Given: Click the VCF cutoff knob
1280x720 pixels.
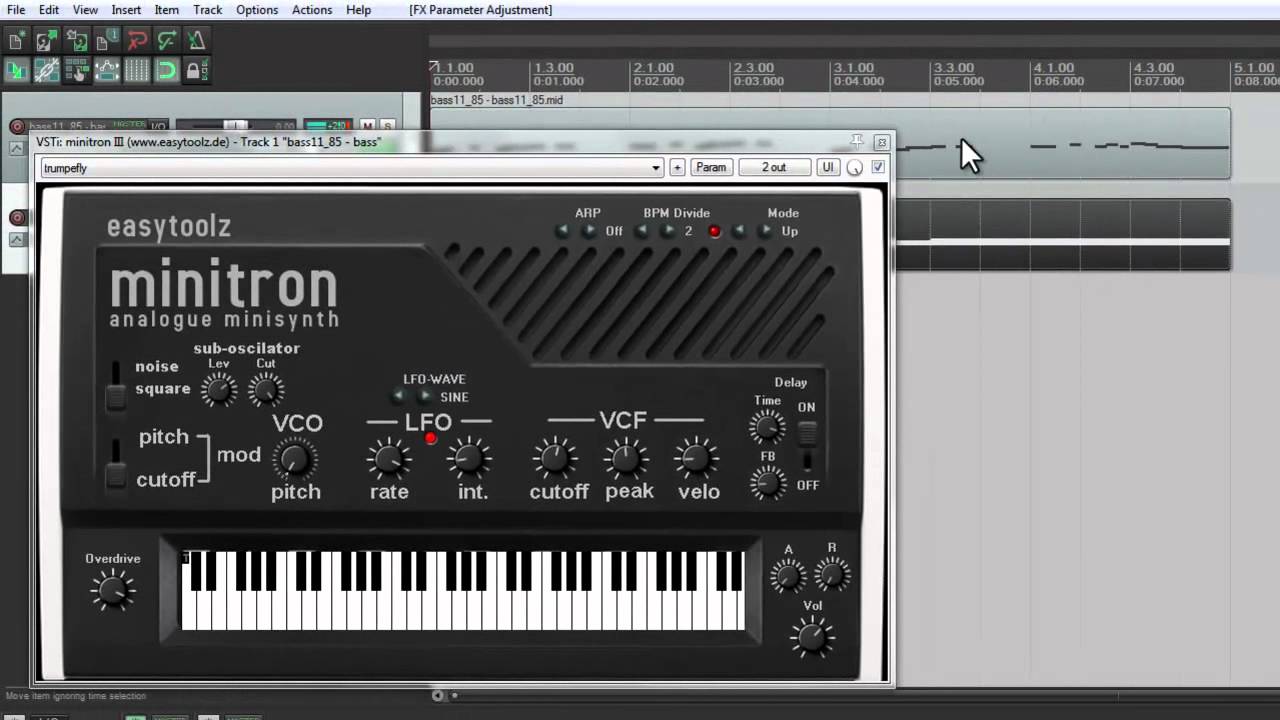Looking at the screenshot, I should (555, 459).
